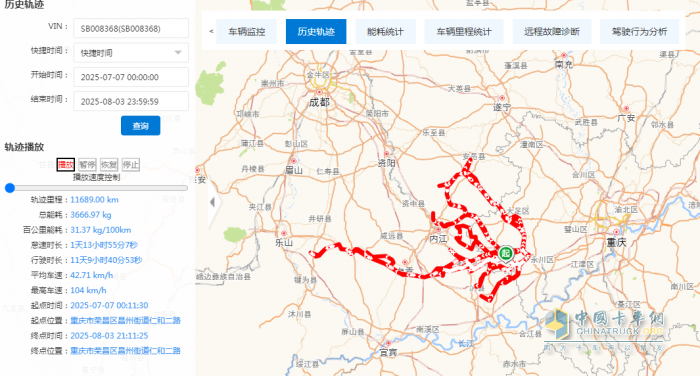Click the 开始时间 date field
The image size is (700, 376).
[131, 77]
